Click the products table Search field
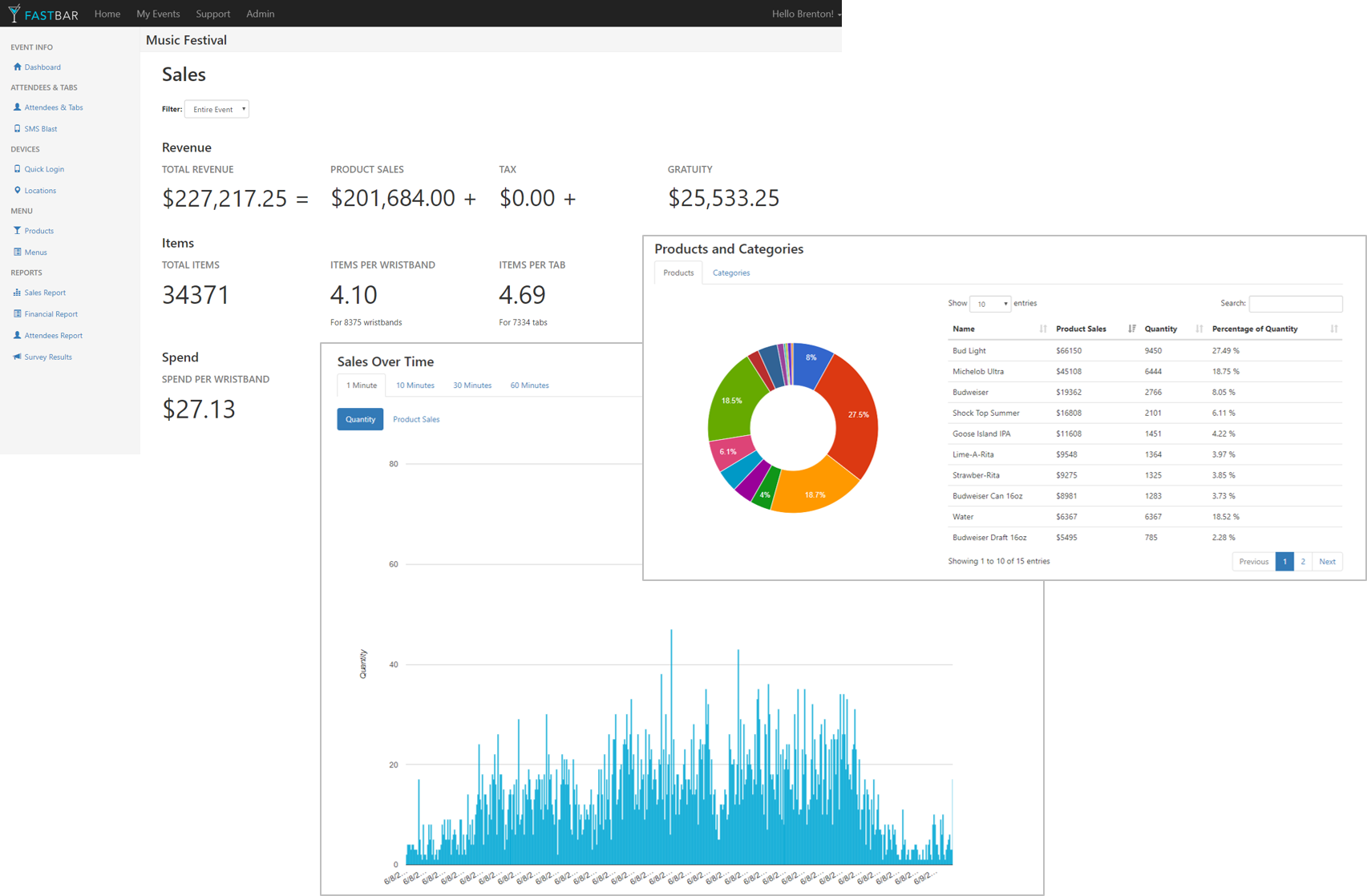The height and width of the screenshot is (896, 1367). point(1296,304)
